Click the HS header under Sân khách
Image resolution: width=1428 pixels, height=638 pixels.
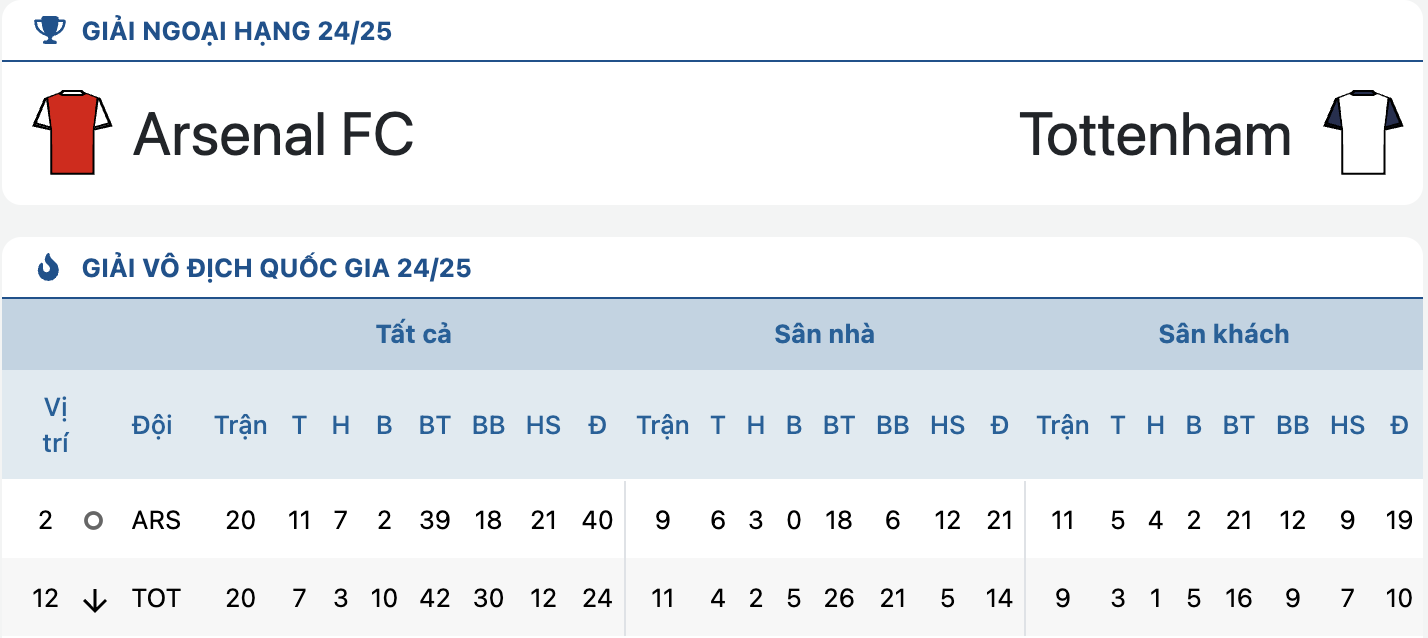[x=1347, y=425]
